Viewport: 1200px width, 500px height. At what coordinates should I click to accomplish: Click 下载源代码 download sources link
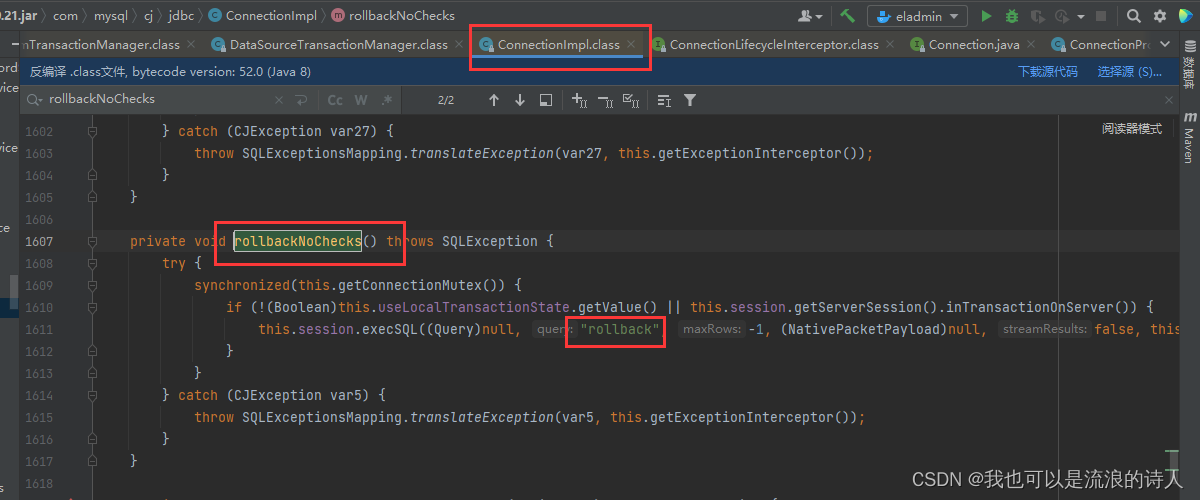coord(1048,72)
